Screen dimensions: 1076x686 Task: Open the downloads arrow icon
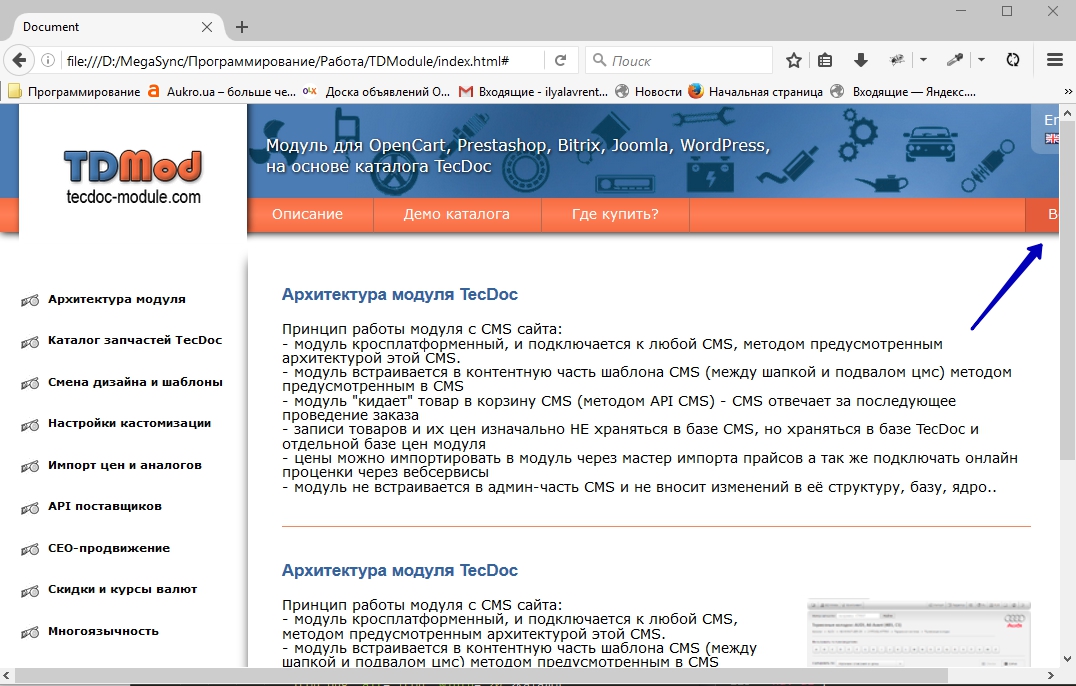[860, 60]
